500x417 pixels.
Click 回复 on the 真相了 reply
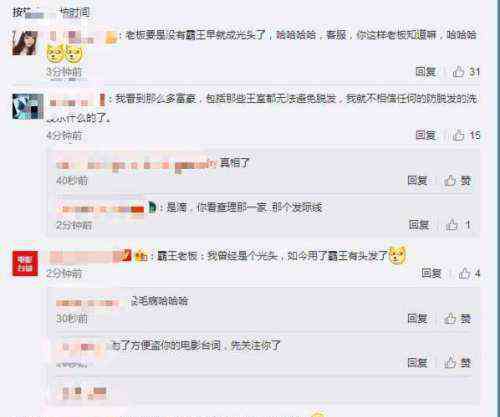tap(417, 181)
